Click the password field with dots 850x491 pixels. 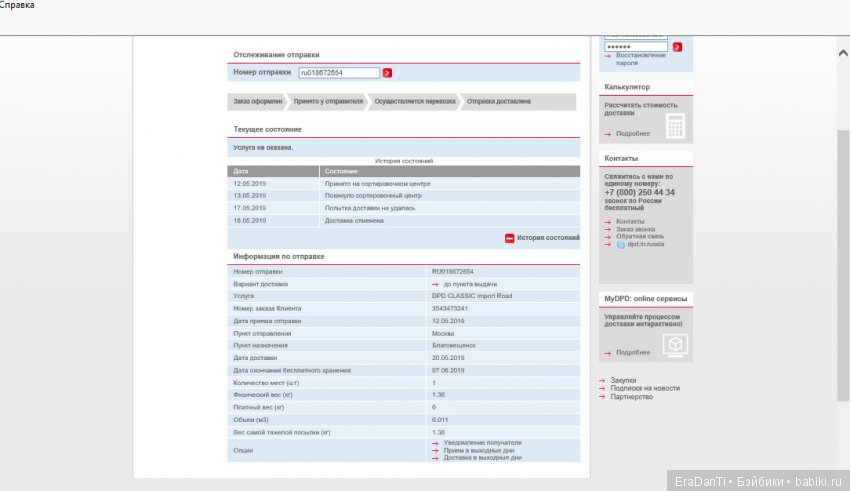[x=635, y=47]
